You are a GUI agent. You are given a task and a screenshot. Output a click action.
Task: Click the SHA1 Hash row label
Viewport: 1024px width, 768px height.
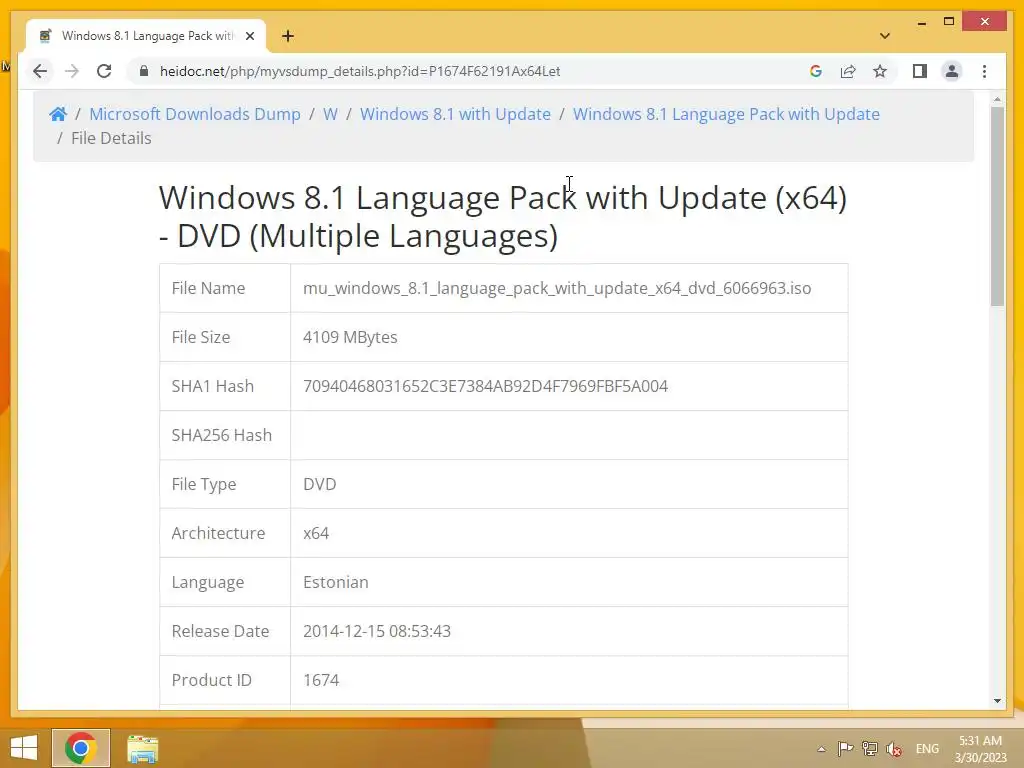(x=212, y=386)
